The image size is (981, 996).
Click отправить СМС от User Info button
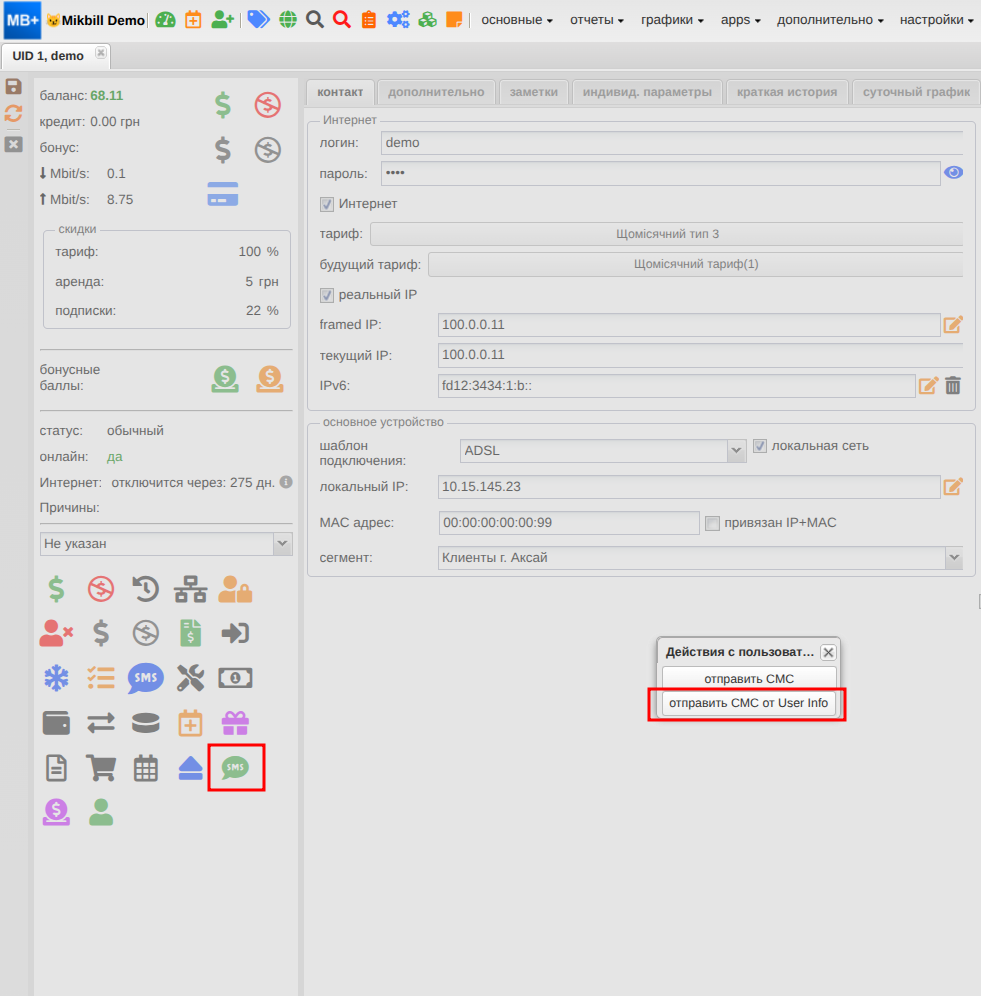point(748,703)
